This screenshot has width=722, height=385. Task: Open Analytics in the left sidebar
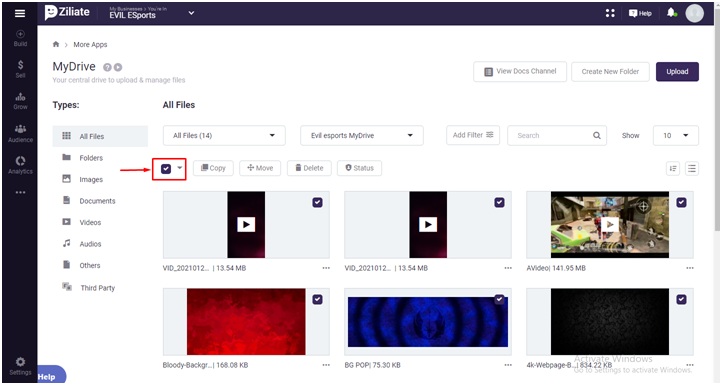20,165
